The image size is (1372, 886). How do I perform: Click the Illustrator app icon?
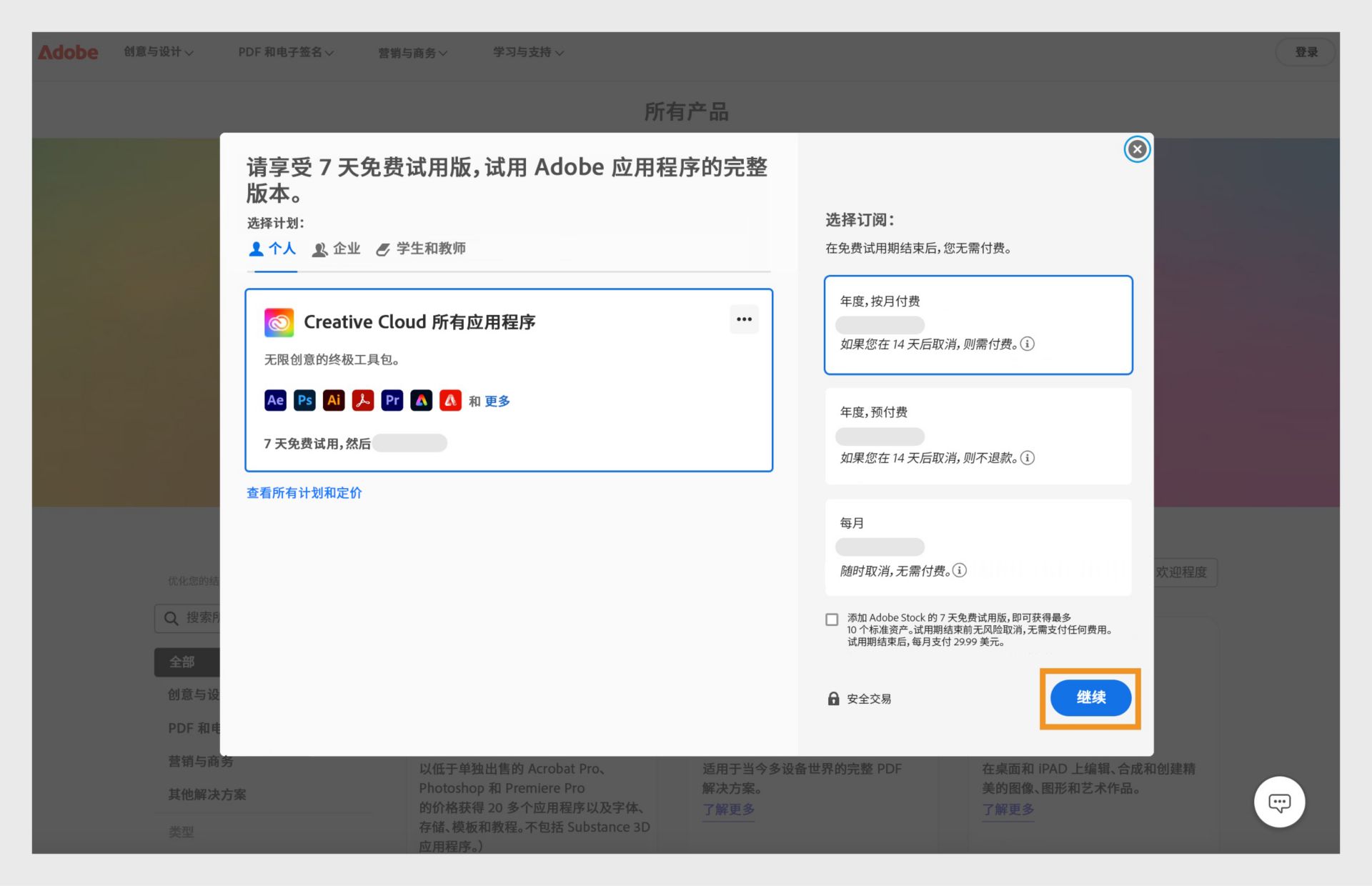coord(334,400)
